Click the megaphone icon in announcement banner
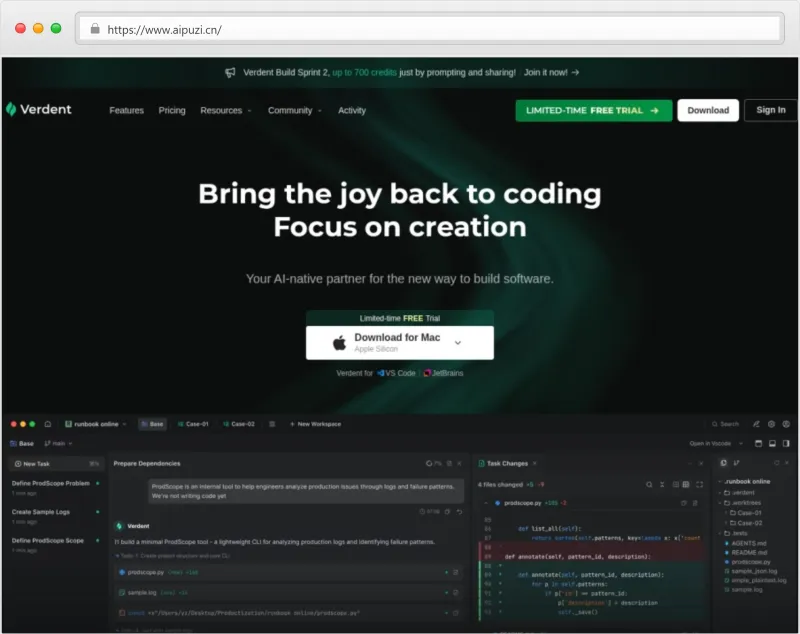The width and height of the screenshot is (800, 634). pos(230,73)
